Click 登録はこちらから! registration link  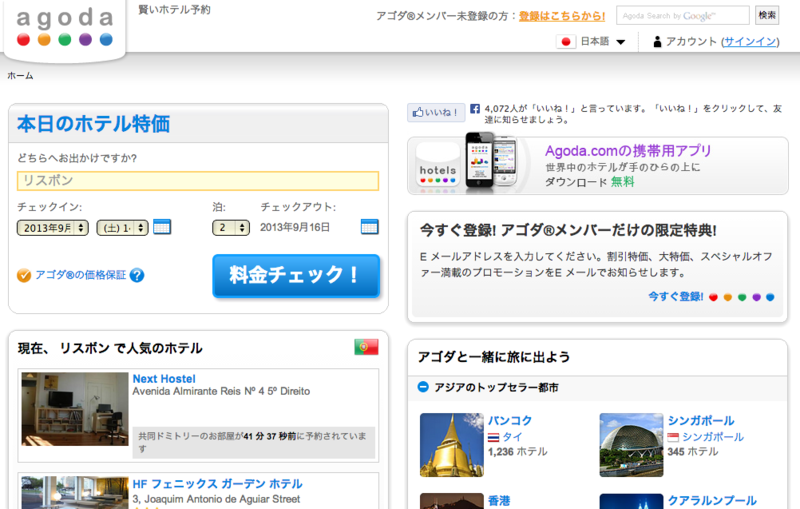(x=562, y=16)
